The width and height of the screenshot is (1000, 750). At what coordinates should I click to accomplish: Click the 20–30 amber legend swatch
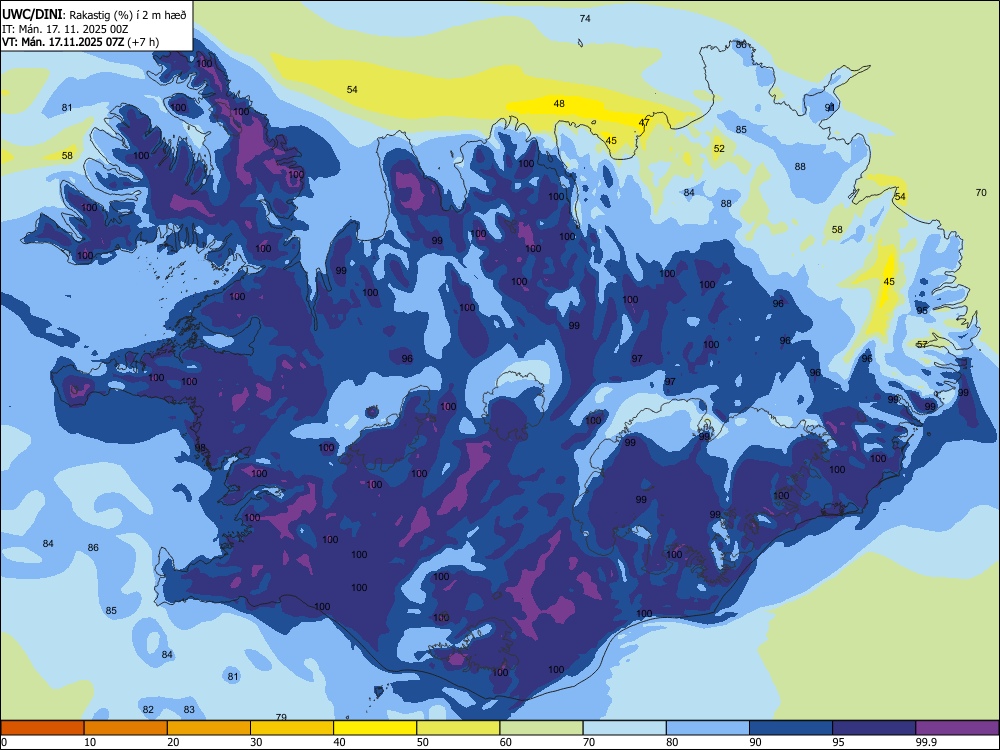209,728
